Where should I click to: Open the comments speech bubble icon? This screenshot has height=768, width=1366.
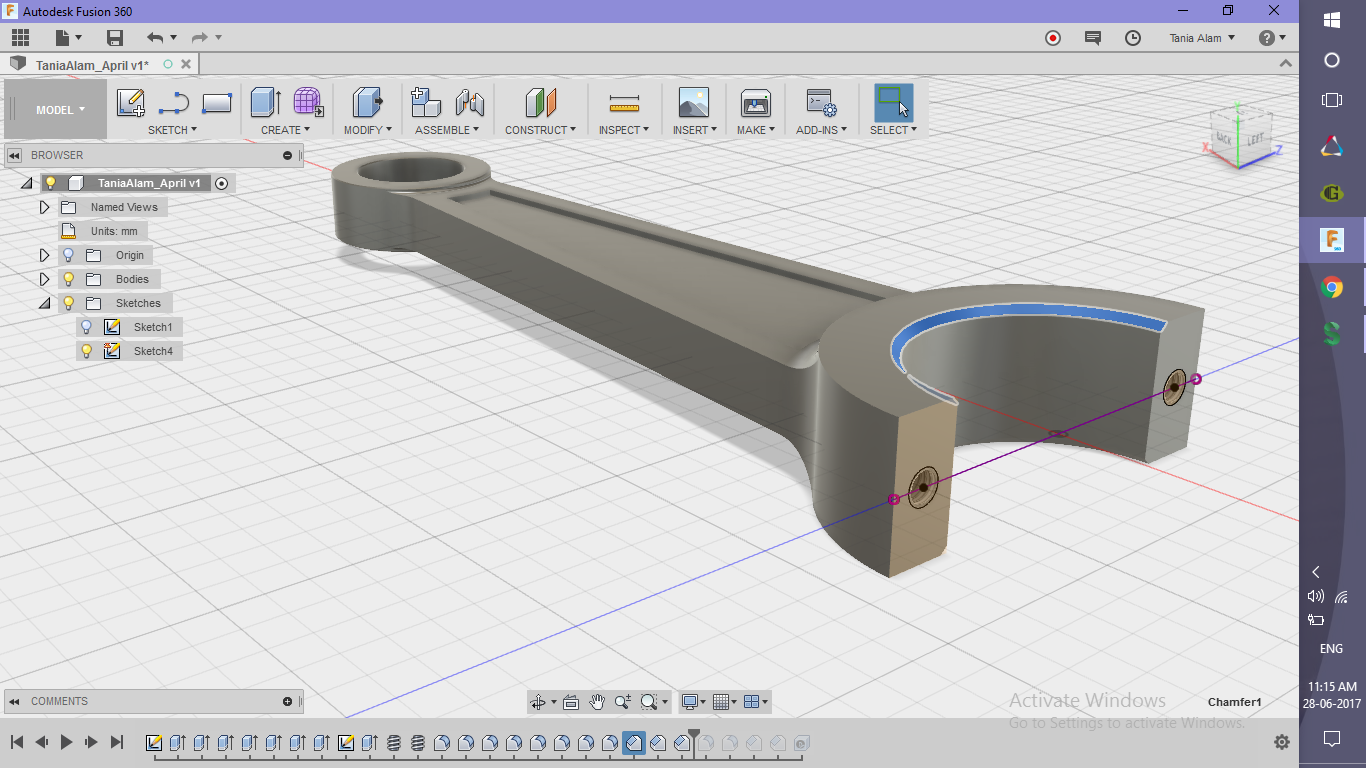point(1093,38)
